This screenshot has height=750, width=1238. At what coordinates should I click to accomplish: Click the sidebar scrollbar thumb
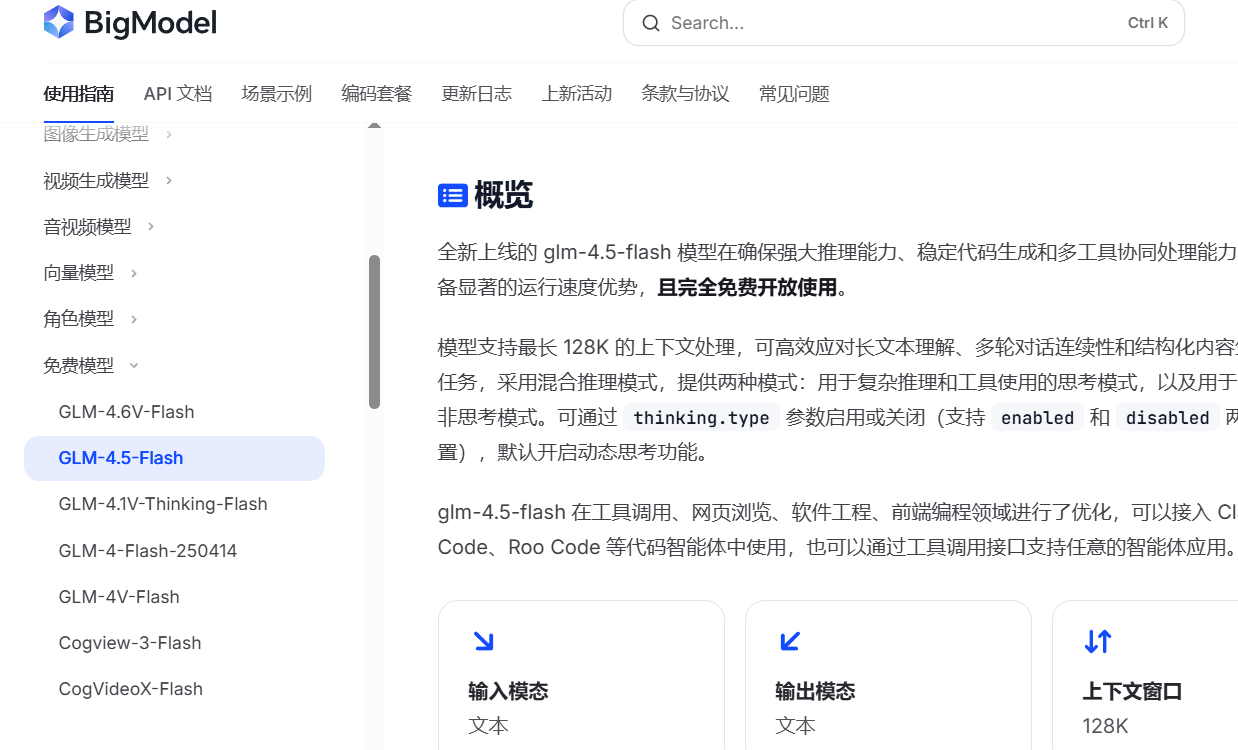(374, 332)
